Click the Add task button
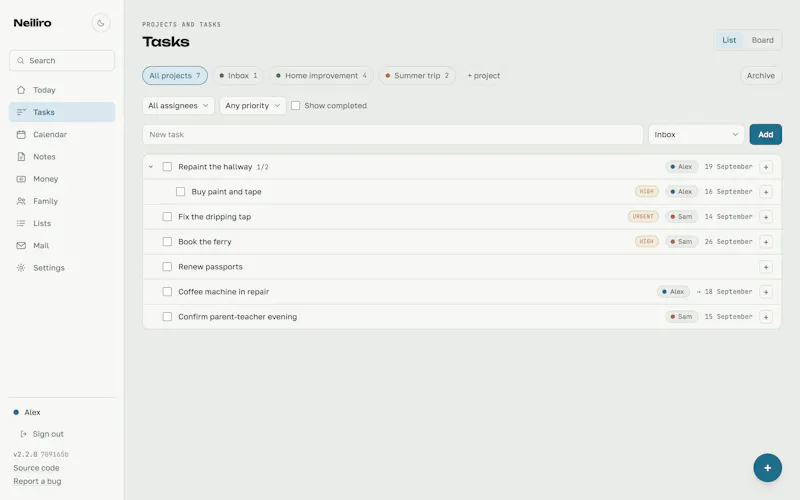 click(765, 135)
